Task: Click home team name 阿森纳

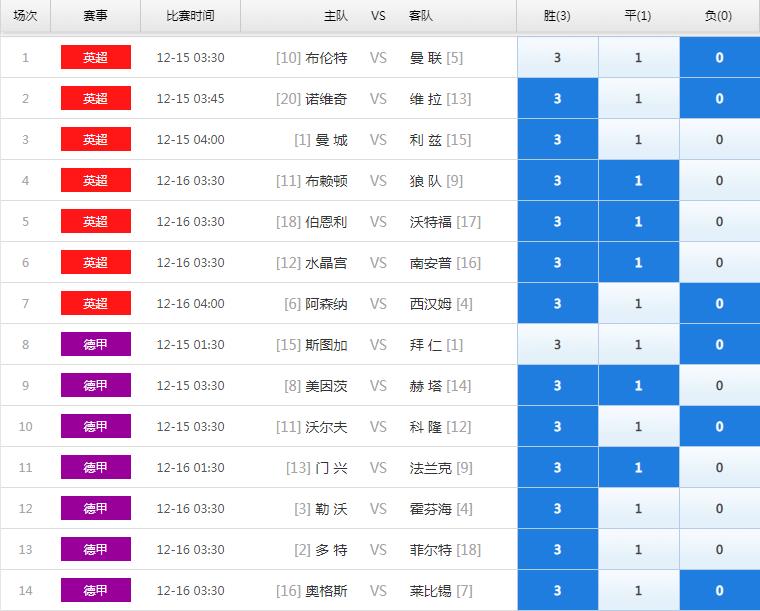Action: click(326, 304)
